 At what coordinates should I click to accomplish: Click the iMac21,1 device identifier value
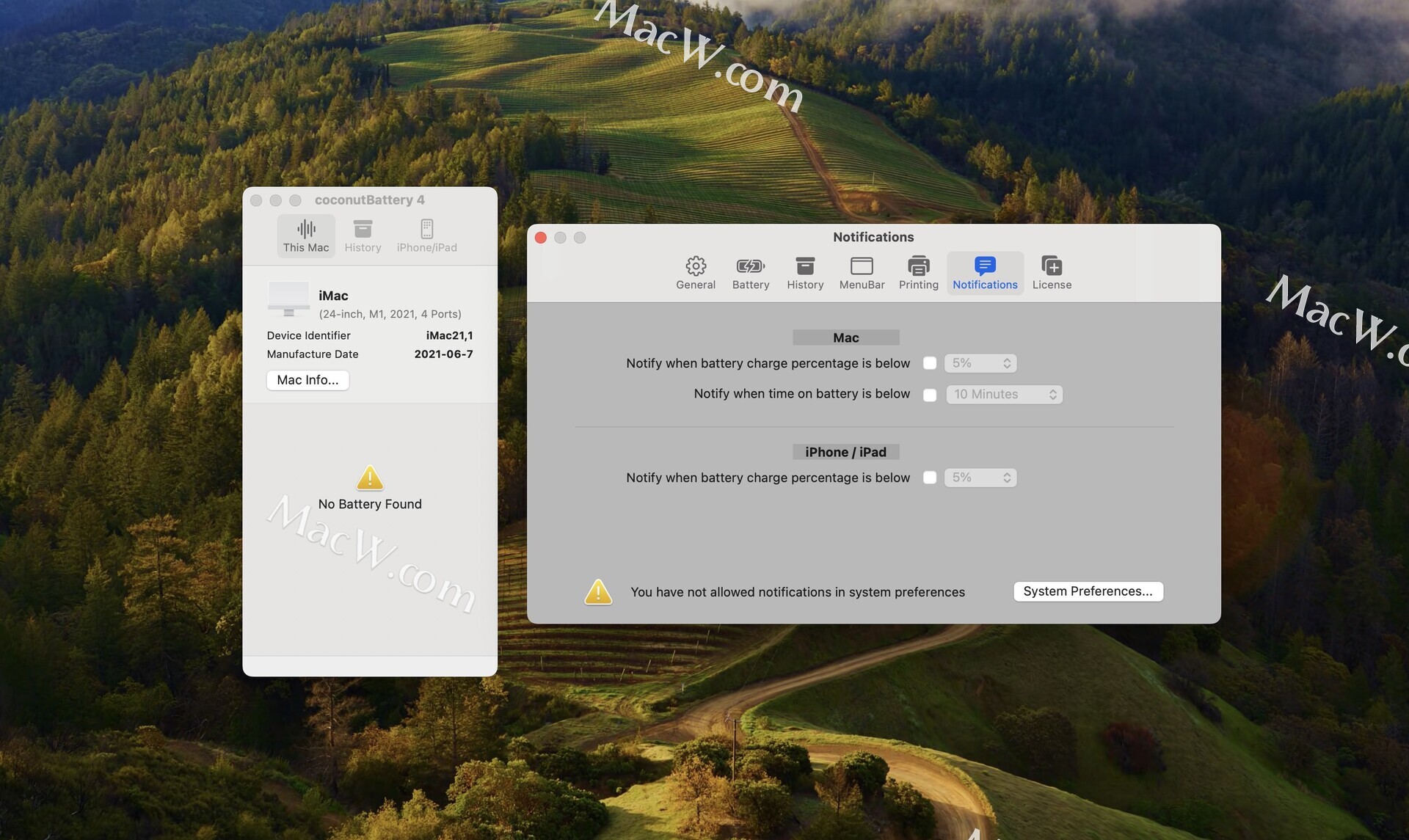[x=449, y=335]
